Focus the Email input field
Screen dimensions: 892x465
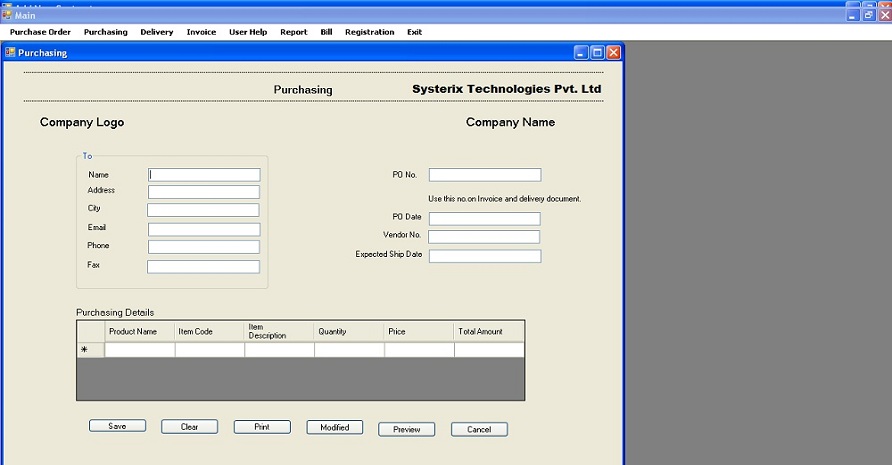(204, 229)
